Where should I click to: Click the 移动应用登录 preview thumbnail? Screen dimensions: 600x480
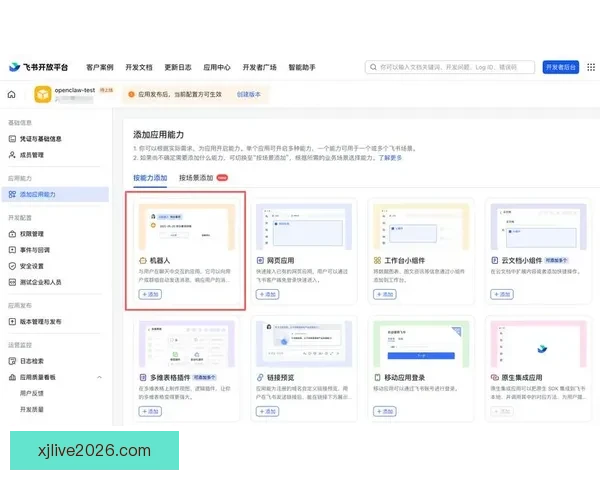[421, 344]
